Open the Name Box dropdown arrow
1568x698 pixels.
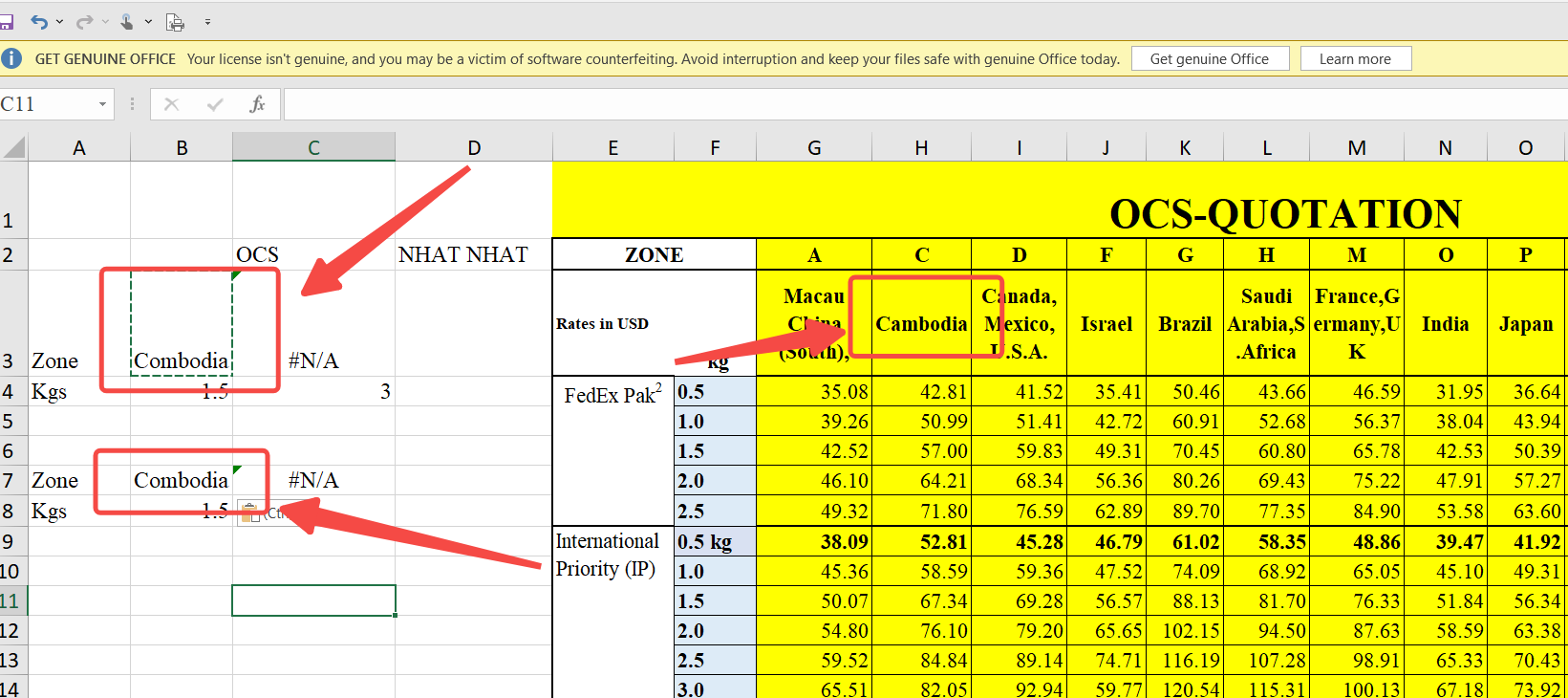[x=102, y=104]
